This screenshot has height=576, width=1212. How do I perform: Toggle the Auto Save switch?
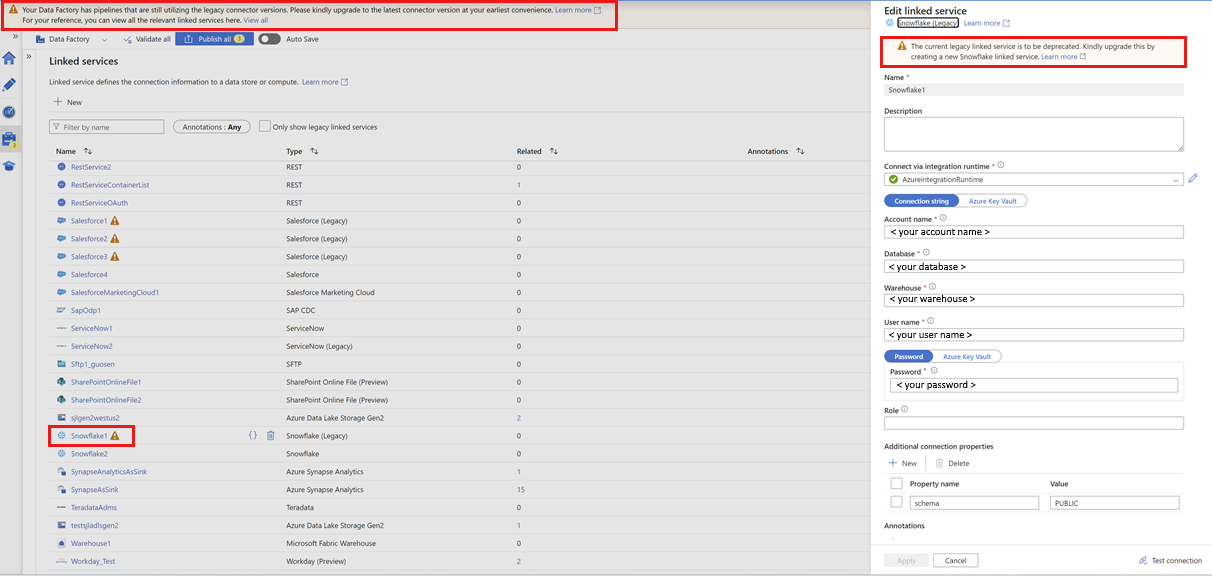(x=269, y=39)
